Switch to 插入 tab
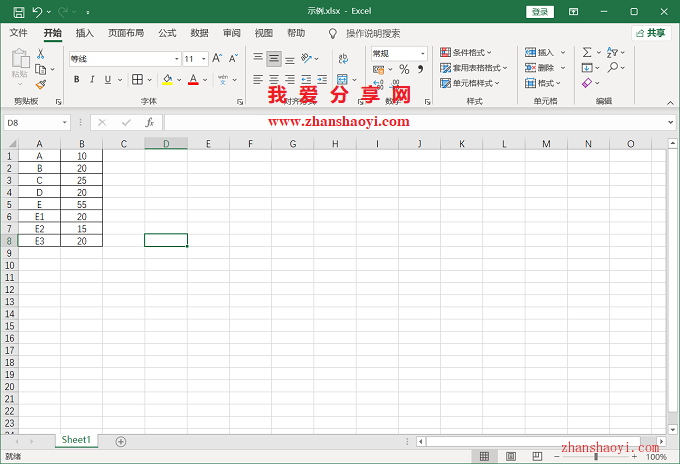680x464 pixels. coord(85,33)
